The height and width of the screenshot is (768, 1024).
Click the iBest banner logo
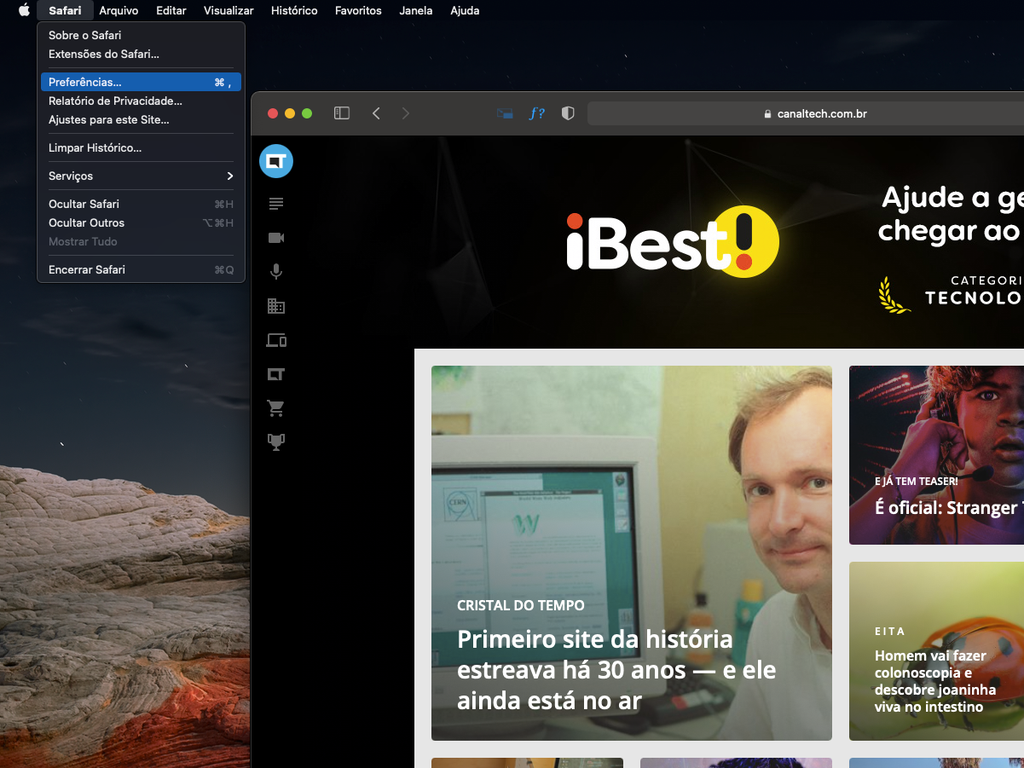[672, 242]
